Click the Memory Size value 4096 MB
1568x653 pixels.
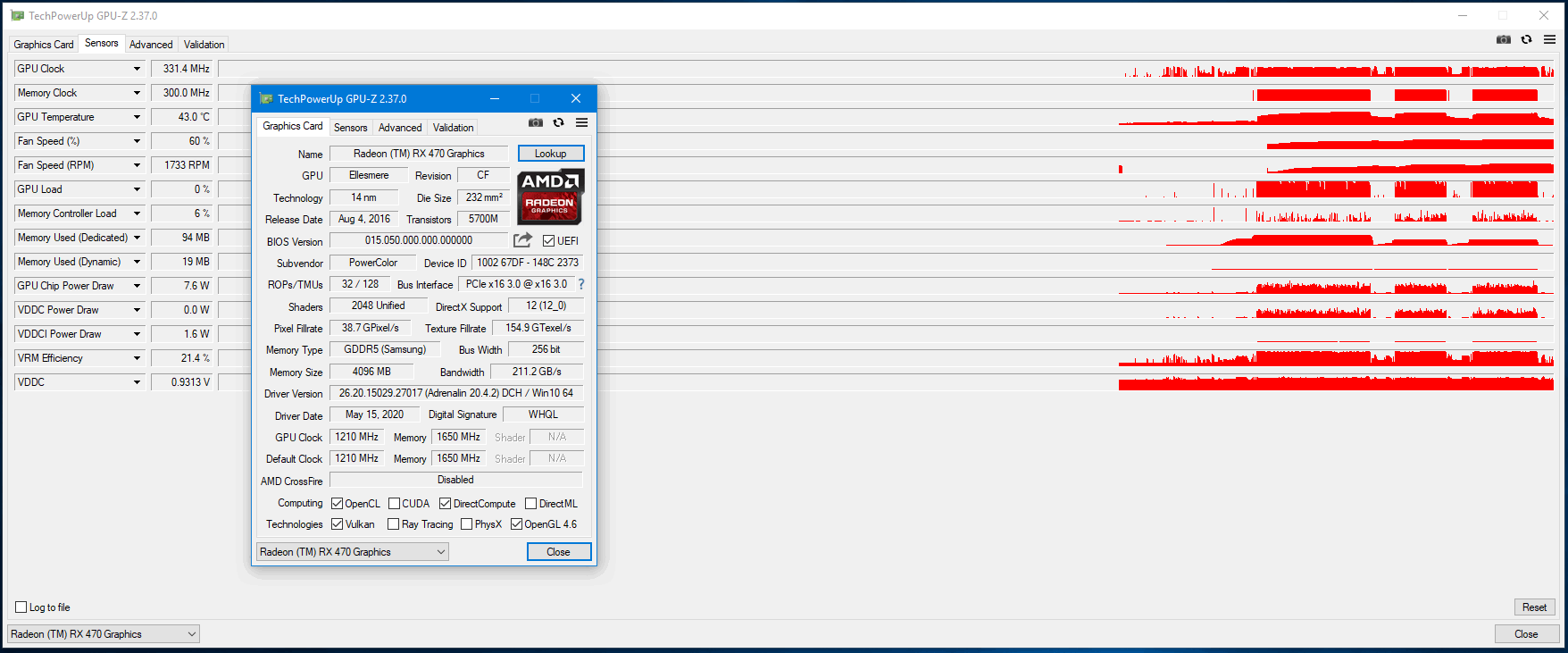point(371,372)
